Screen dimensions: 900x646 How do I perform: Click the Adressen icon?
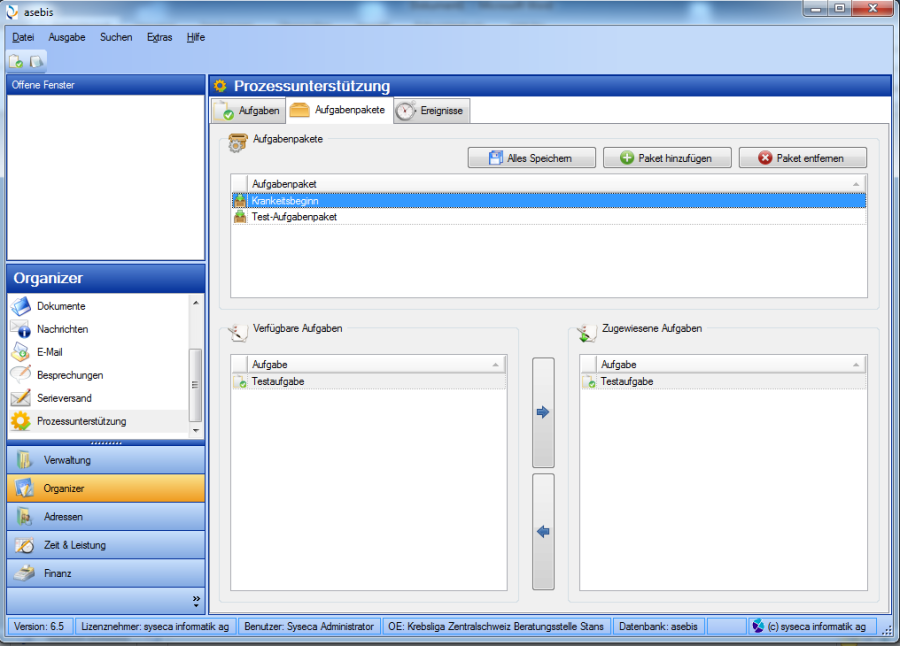pos(24,517)
